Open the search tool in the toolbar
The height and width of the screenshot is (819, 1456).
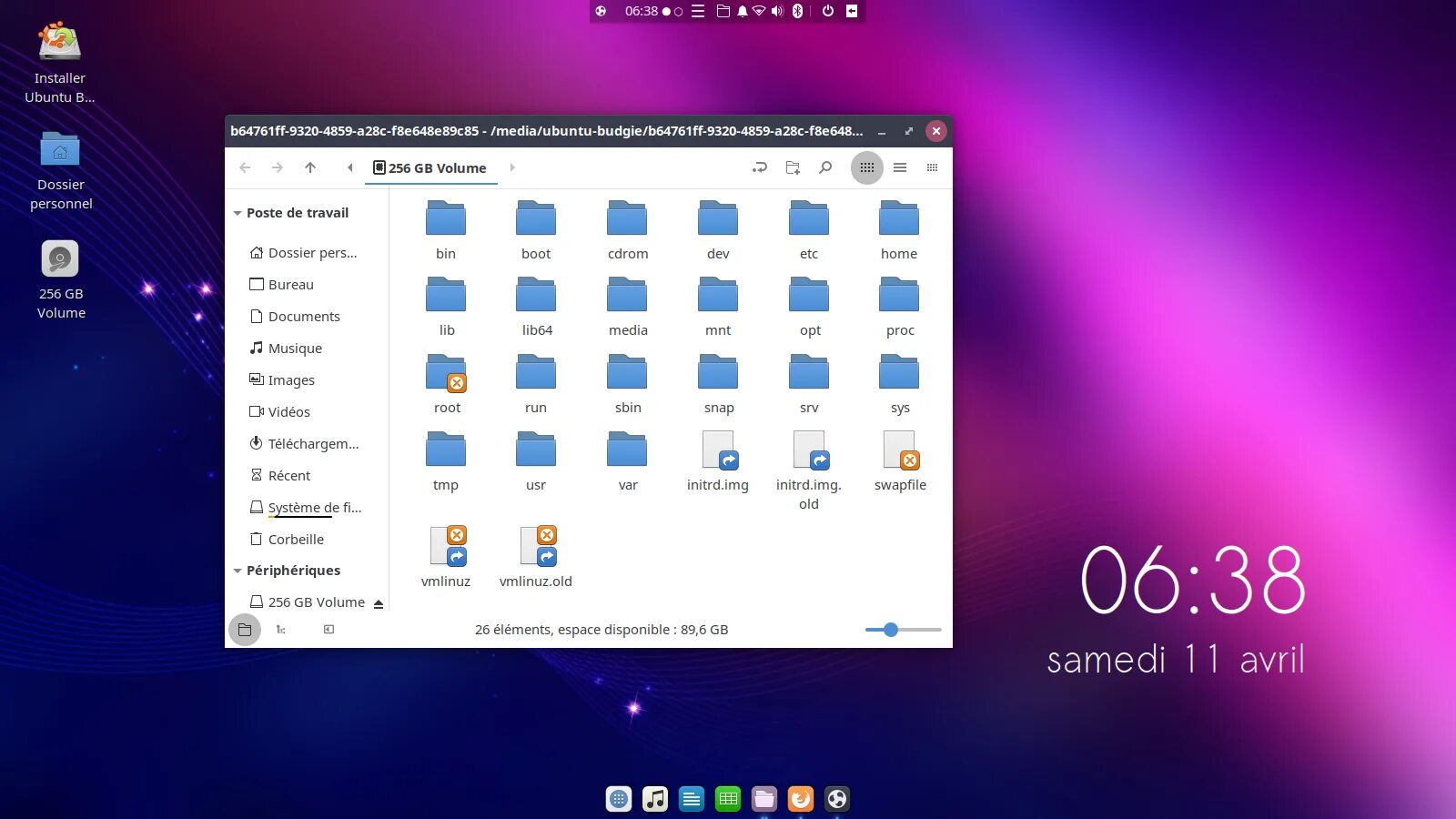(x=825, y=167)
